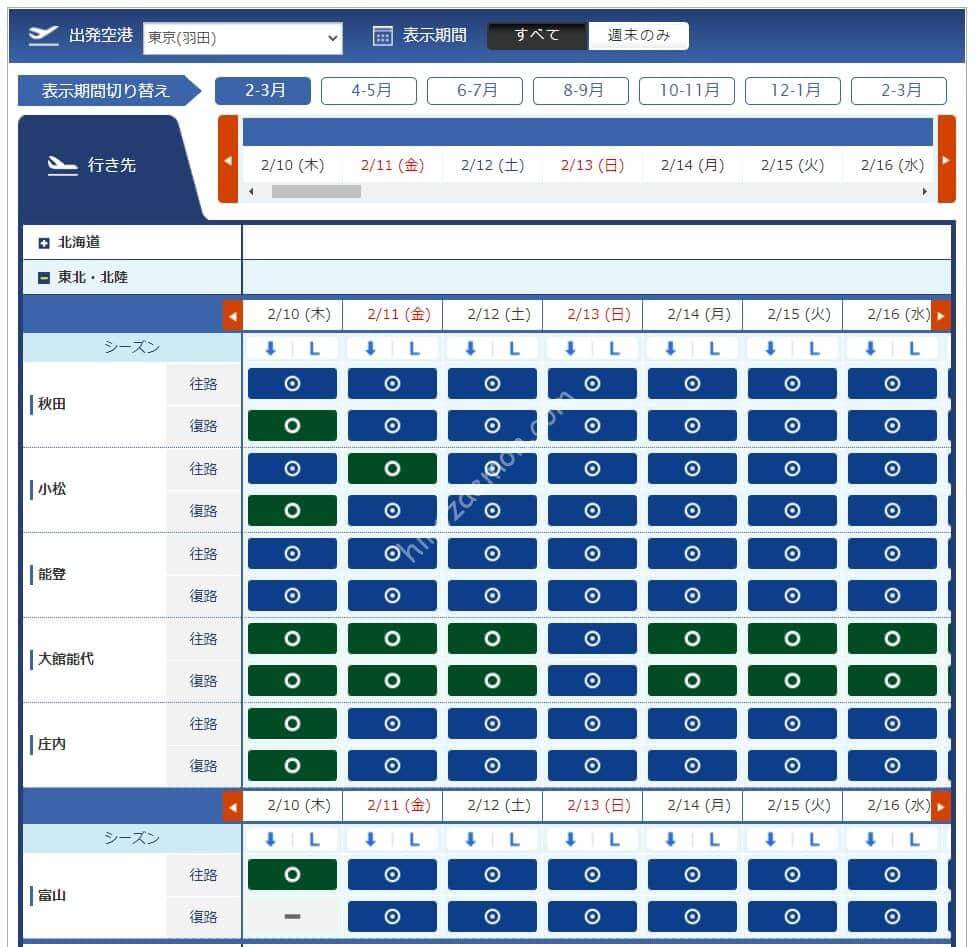Click the 2/13 season L marker in 秋田 section
The width and height of the screenshot is (975, 947).
tap(614, 349)
